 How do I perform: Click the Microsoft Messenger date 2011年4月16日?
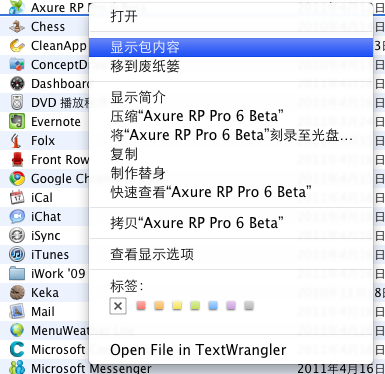pos(341,368)
